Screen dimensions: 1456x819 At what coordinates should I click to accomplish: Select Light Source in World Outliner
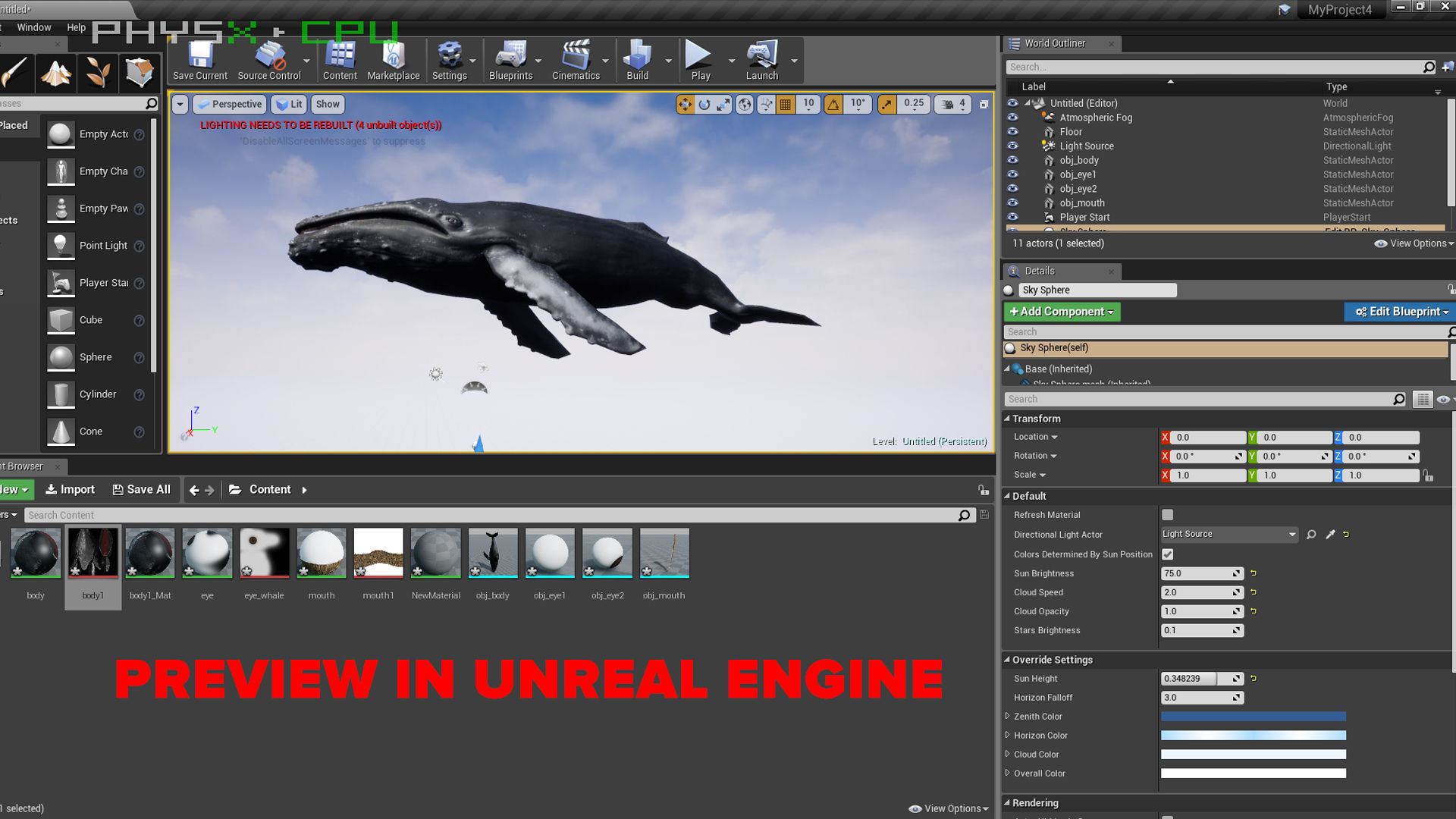tap(1086, 146)
